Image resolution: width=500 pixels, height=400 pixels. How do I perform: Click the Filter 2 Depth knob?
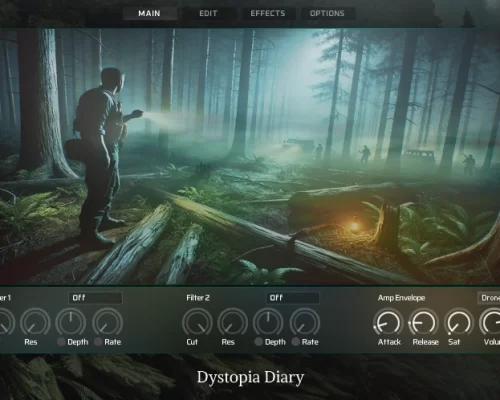coord(268,322)
